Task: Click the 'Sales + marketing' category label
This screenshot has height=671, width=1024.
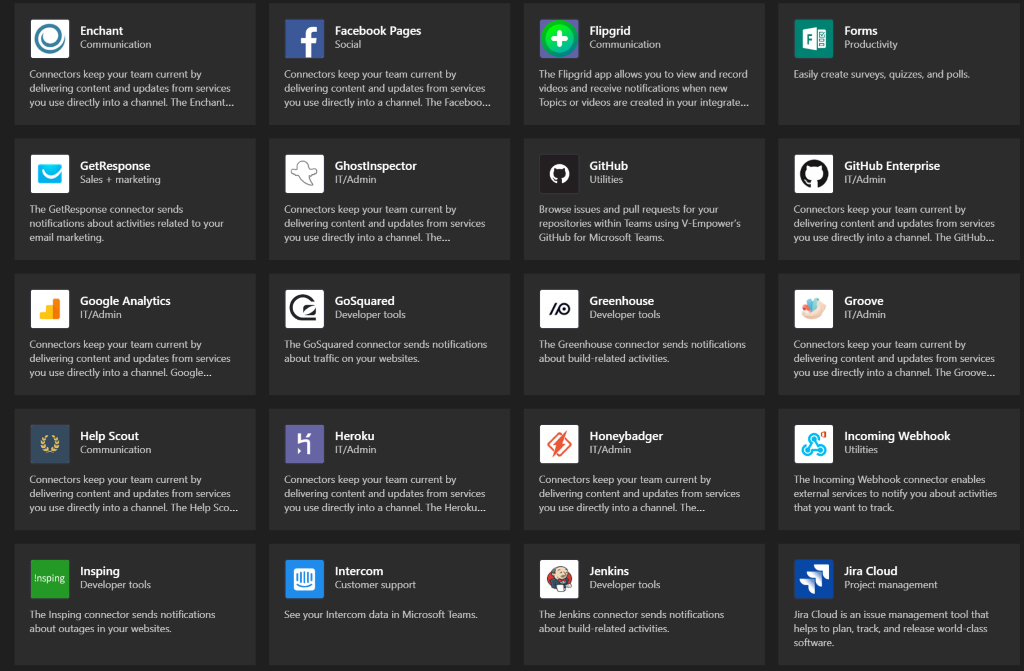Action: tap(120, 180)
